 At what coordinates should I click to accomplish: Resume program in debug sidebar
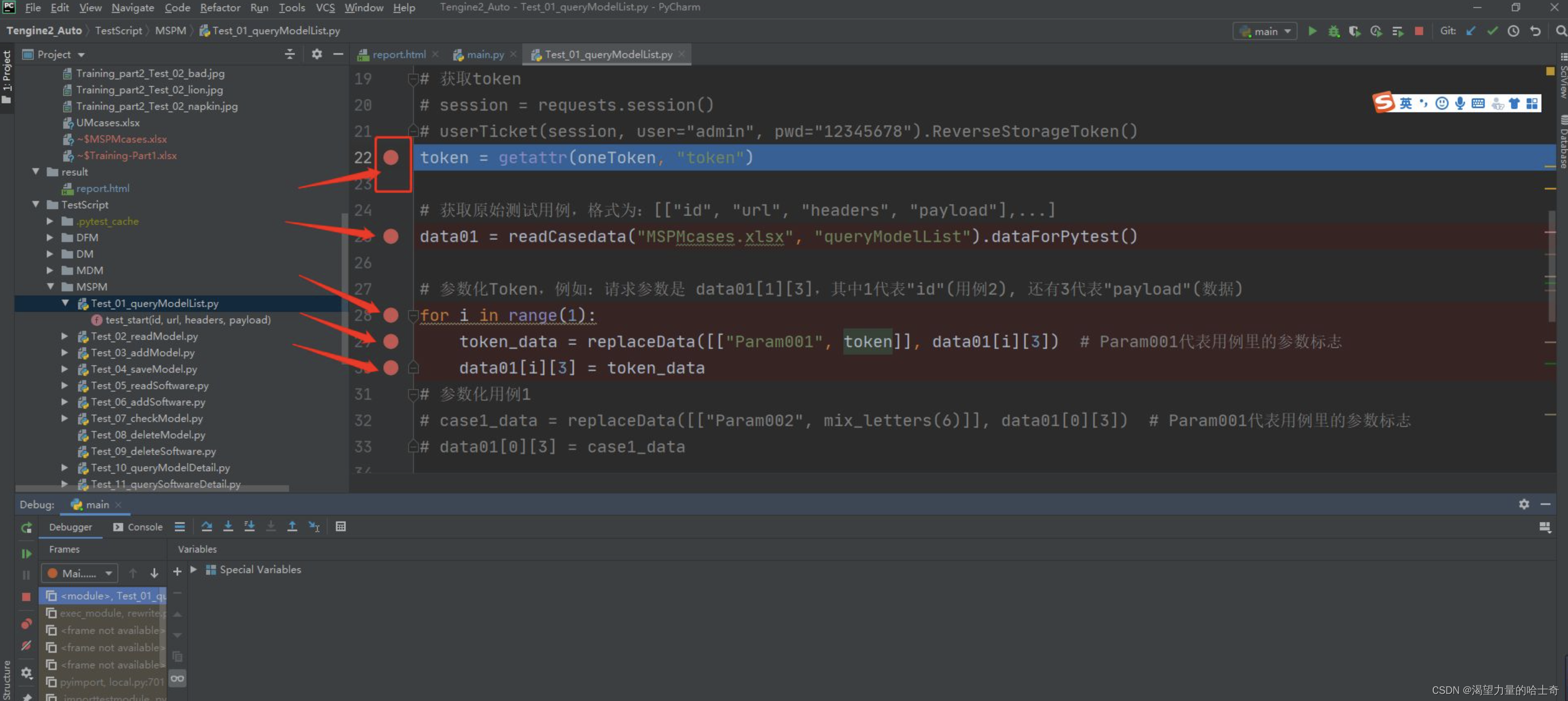point(26,554)
